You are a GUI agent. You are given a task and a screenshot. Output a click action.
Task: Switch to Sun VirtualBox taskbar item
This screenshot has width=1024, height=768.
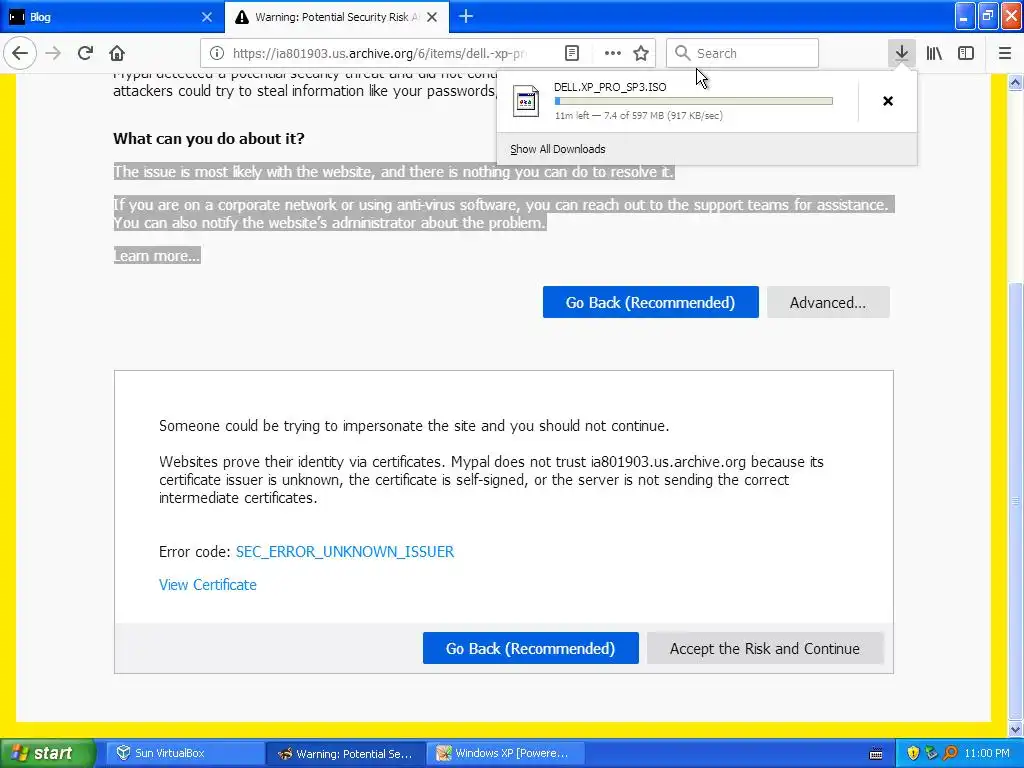point(185,753)
